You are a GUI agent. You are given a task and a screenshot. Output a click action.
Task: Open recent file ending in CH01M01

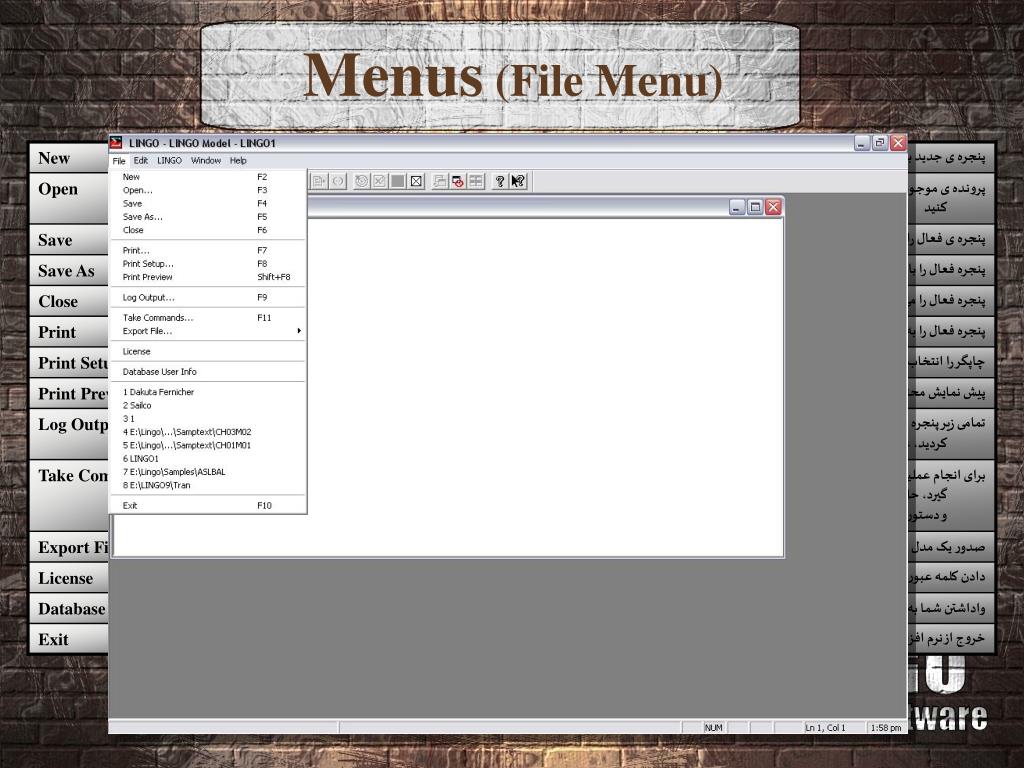pos(208,445)
